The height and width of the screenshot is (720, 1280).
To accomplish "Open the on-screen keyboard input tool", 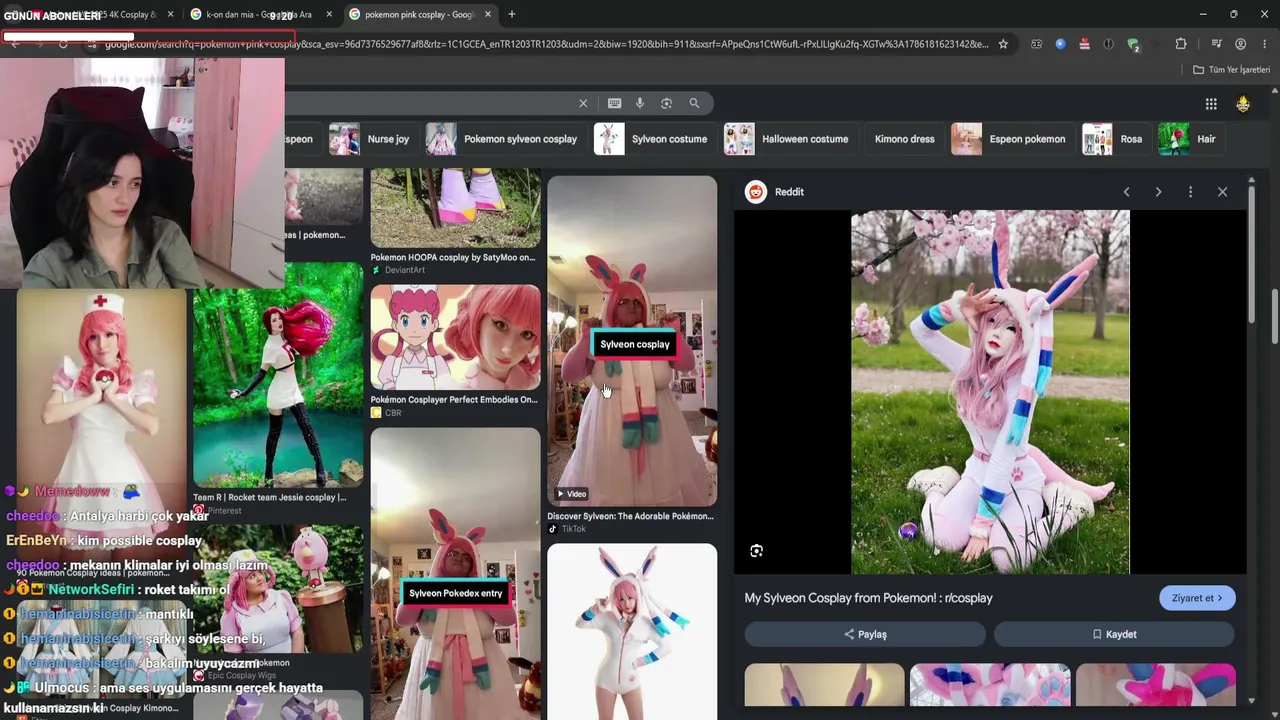I will point(614,103).
